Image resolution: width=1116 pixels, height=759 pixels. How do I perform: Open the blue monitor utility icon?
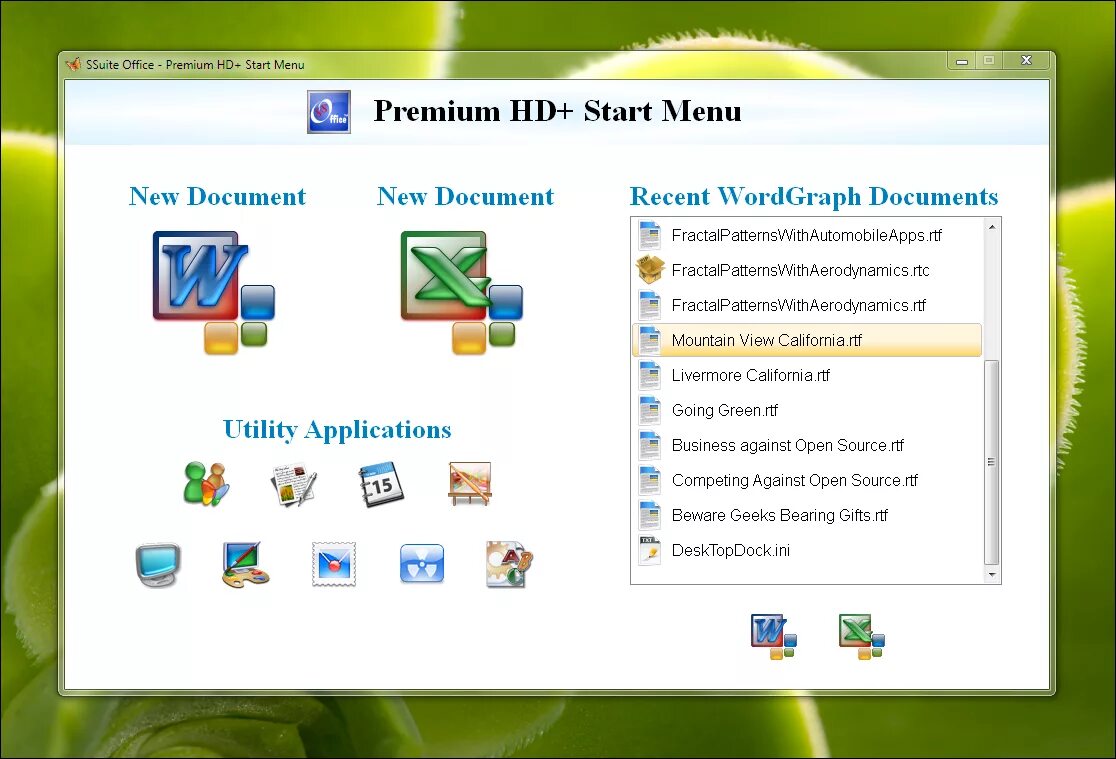click(158, 565)
